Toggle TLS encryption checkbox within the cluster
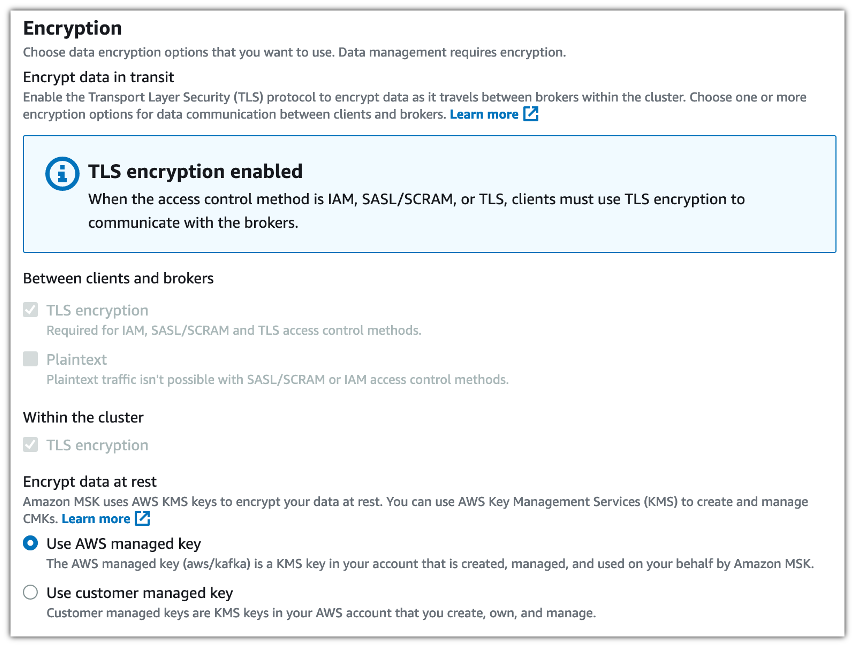 [x=31, y=445]
